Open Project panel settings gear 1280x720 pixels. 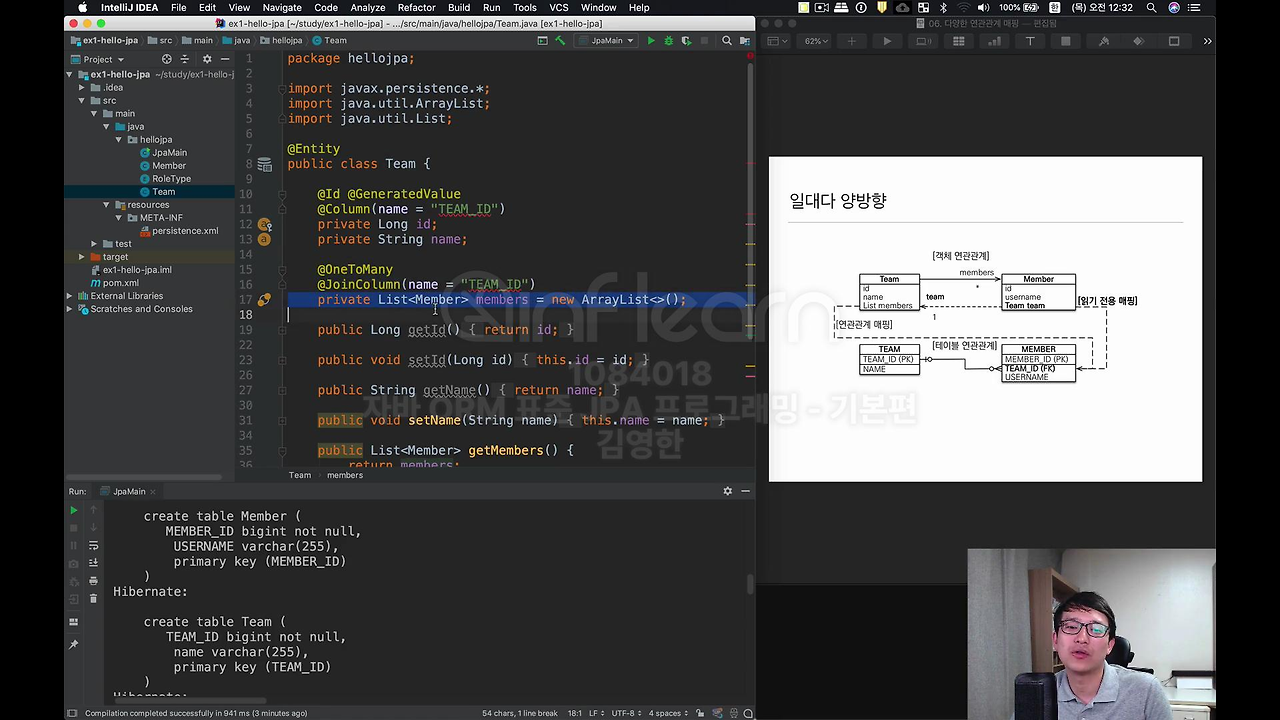207,59
